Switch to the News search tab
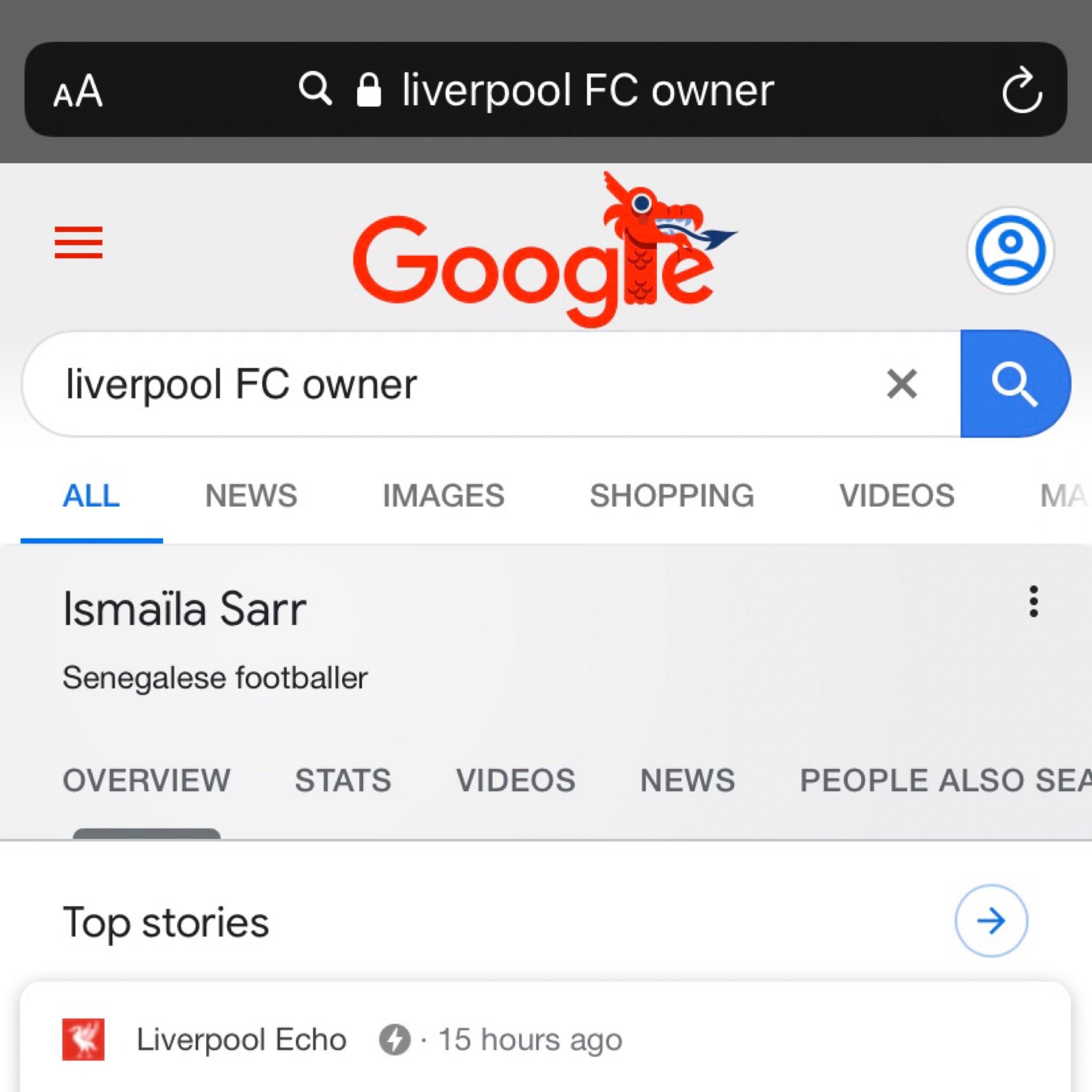Screen dimensions: 1092x1092 tap(251, 496)
